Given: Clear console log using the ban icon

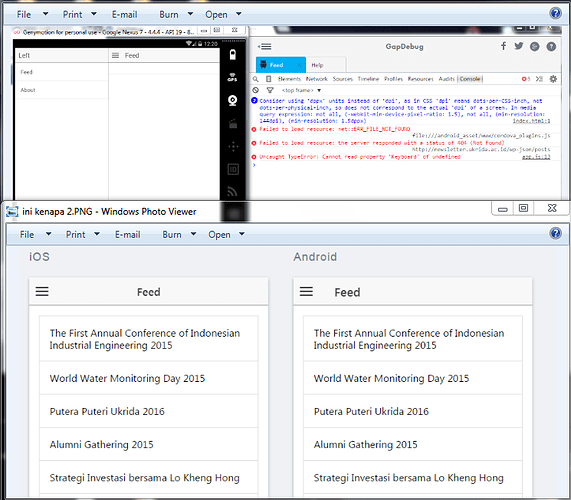Looking at the screenshot, I should (x=256, y=90).
